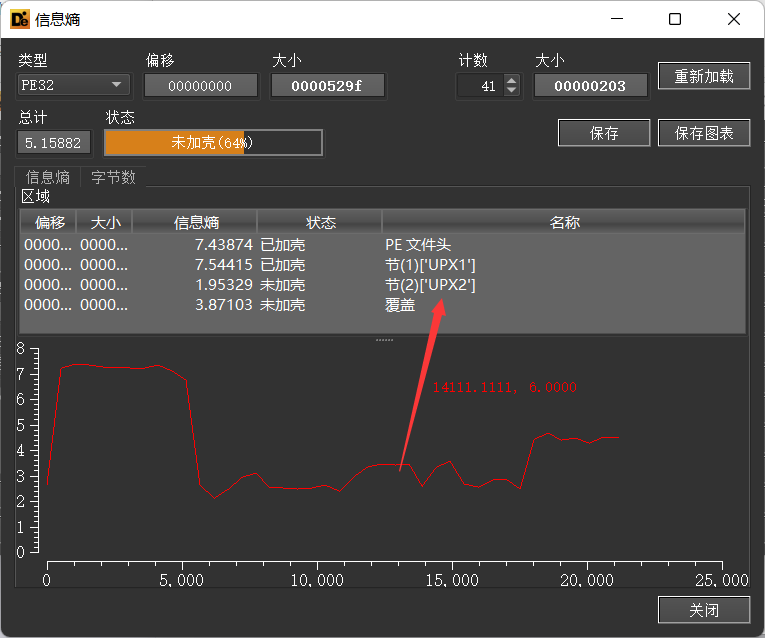This screenshot has width=765, height=638.
Task: Sort by the 大小 column header
Action: (104, 222)
